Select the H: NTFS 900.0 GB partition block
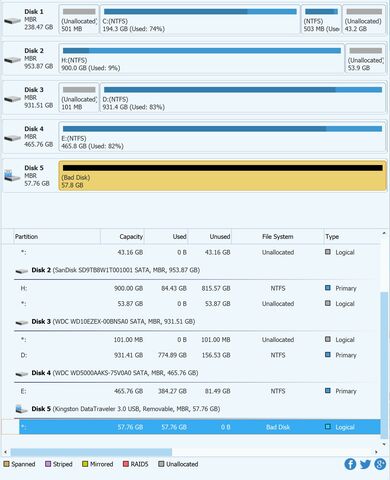This screenshot has width=390, height=480. [x=202, y=58]
